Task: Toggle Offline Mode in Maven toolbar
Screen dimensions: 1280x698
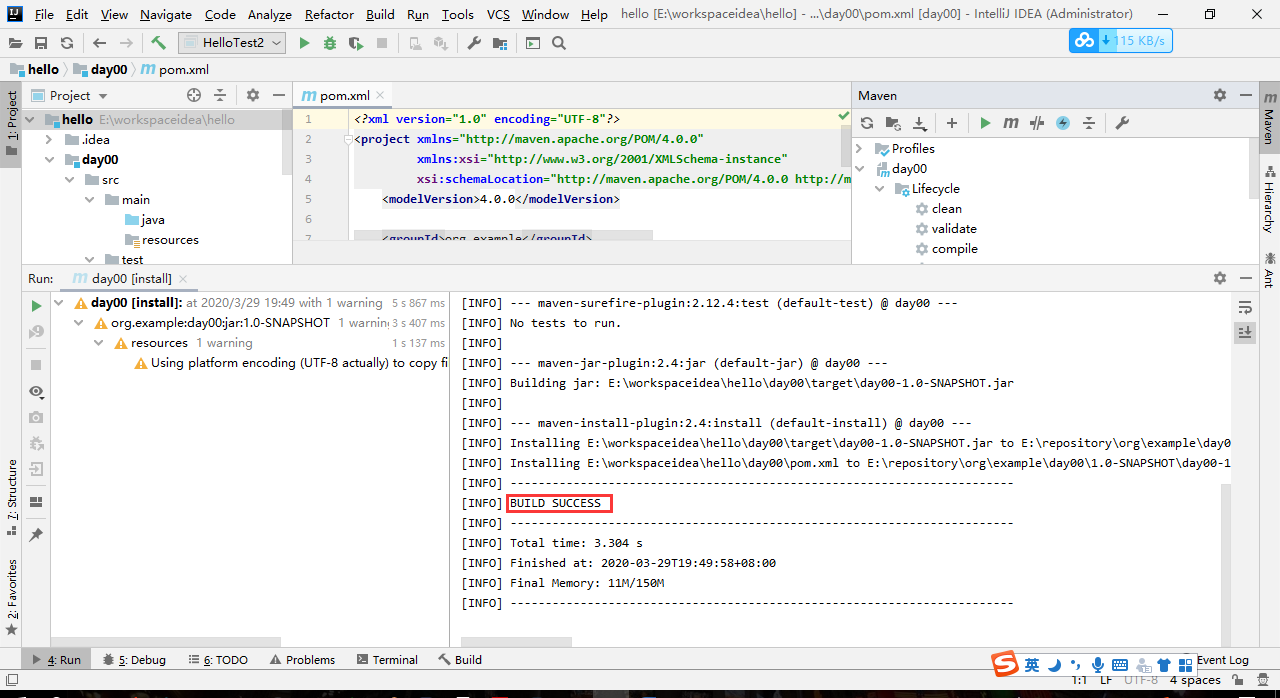Action: (x=1037, y=123)
